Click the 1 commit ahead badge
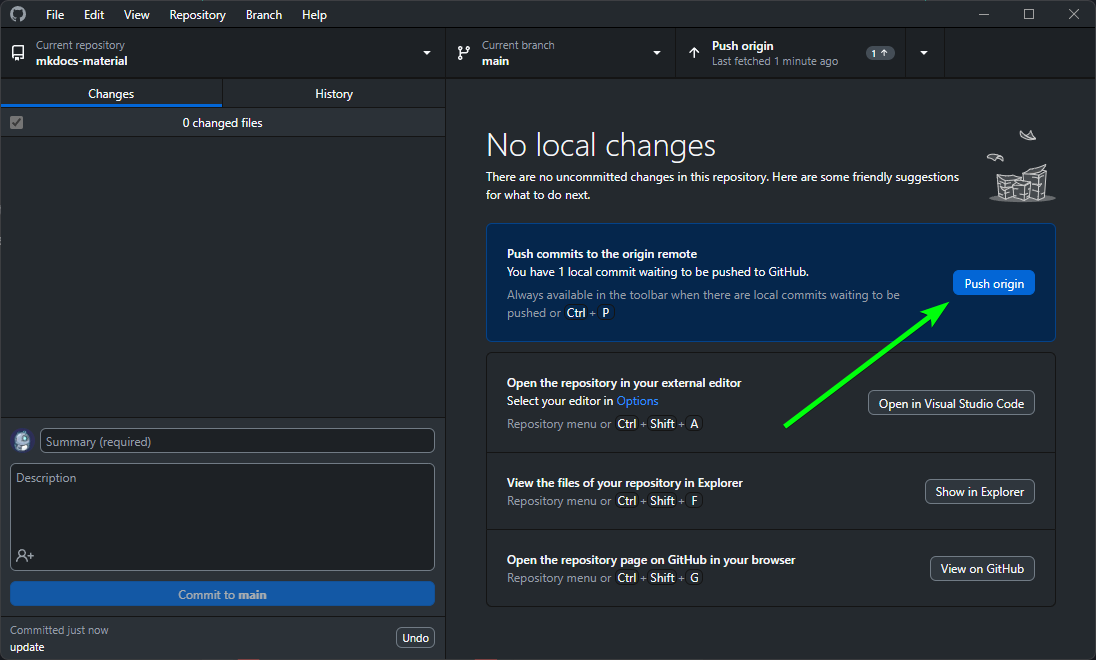This screenshot has width=1096, height=660. (x=880, y=53)
